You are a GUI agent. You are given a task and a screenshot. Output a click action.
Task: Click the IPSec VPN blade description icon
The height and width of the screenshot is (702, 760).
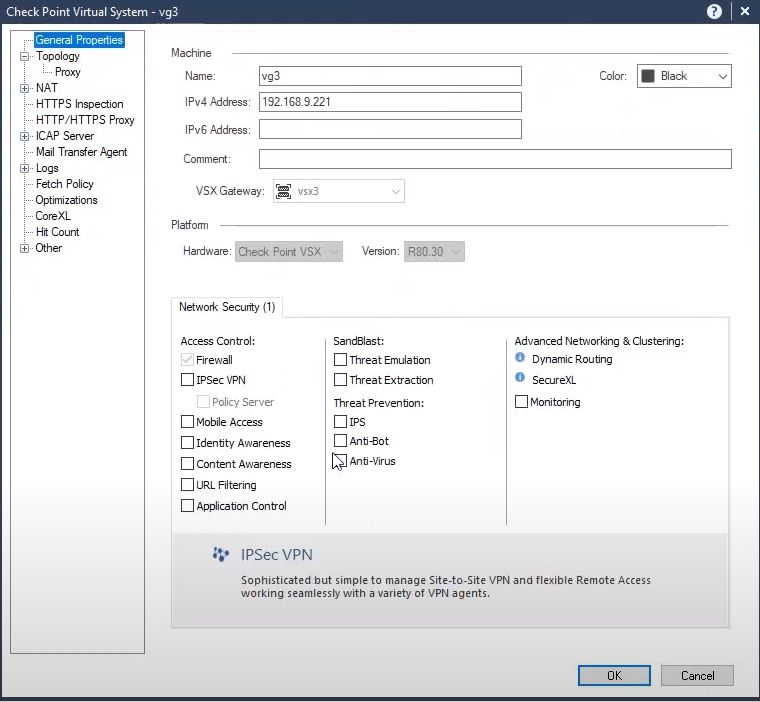pyautogui.click(x=221, y=554)
